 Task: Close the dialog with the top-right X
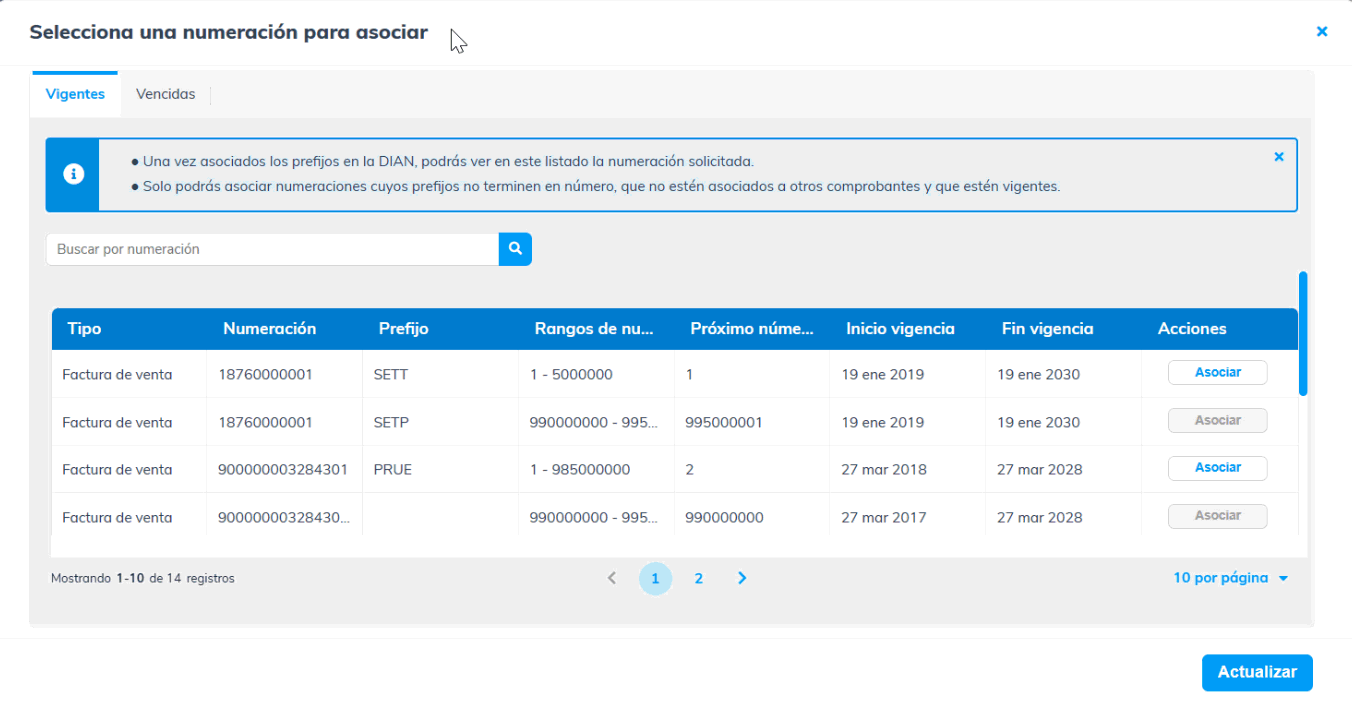pyautogui.click(x=1321, y=32)
